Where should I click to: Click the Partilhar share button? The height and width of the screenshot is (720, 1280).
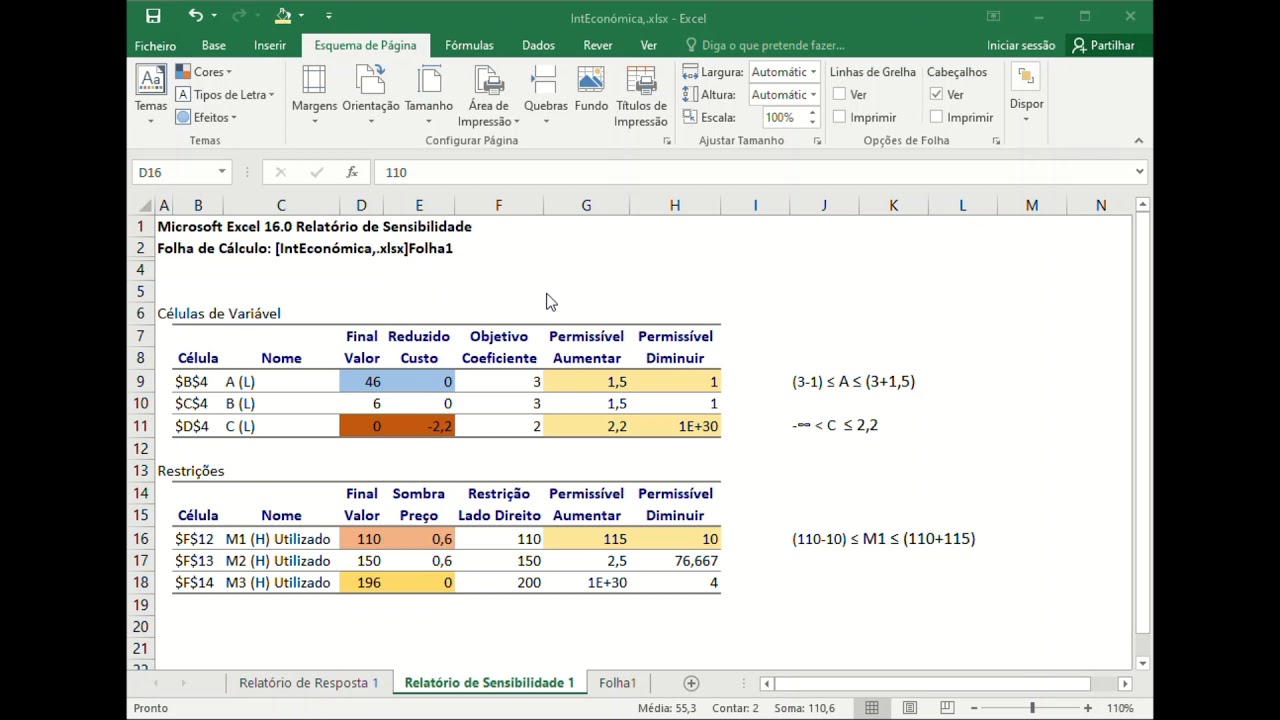pos(1103,45)
